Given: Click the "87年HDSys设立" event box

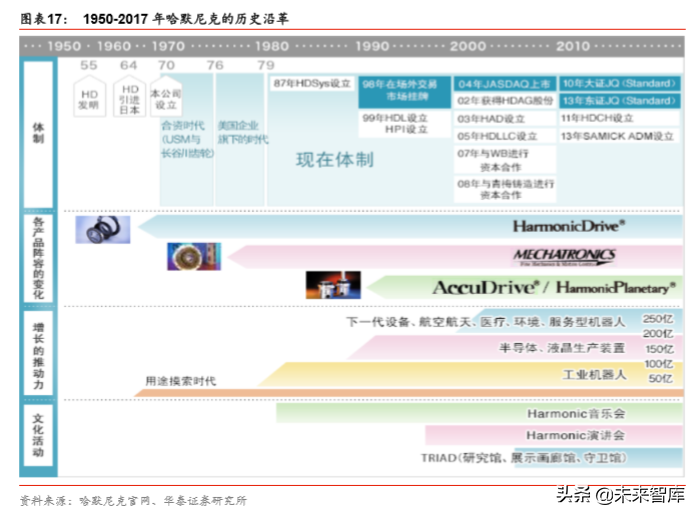Looking at the screenshot, I should coord(312,83).
